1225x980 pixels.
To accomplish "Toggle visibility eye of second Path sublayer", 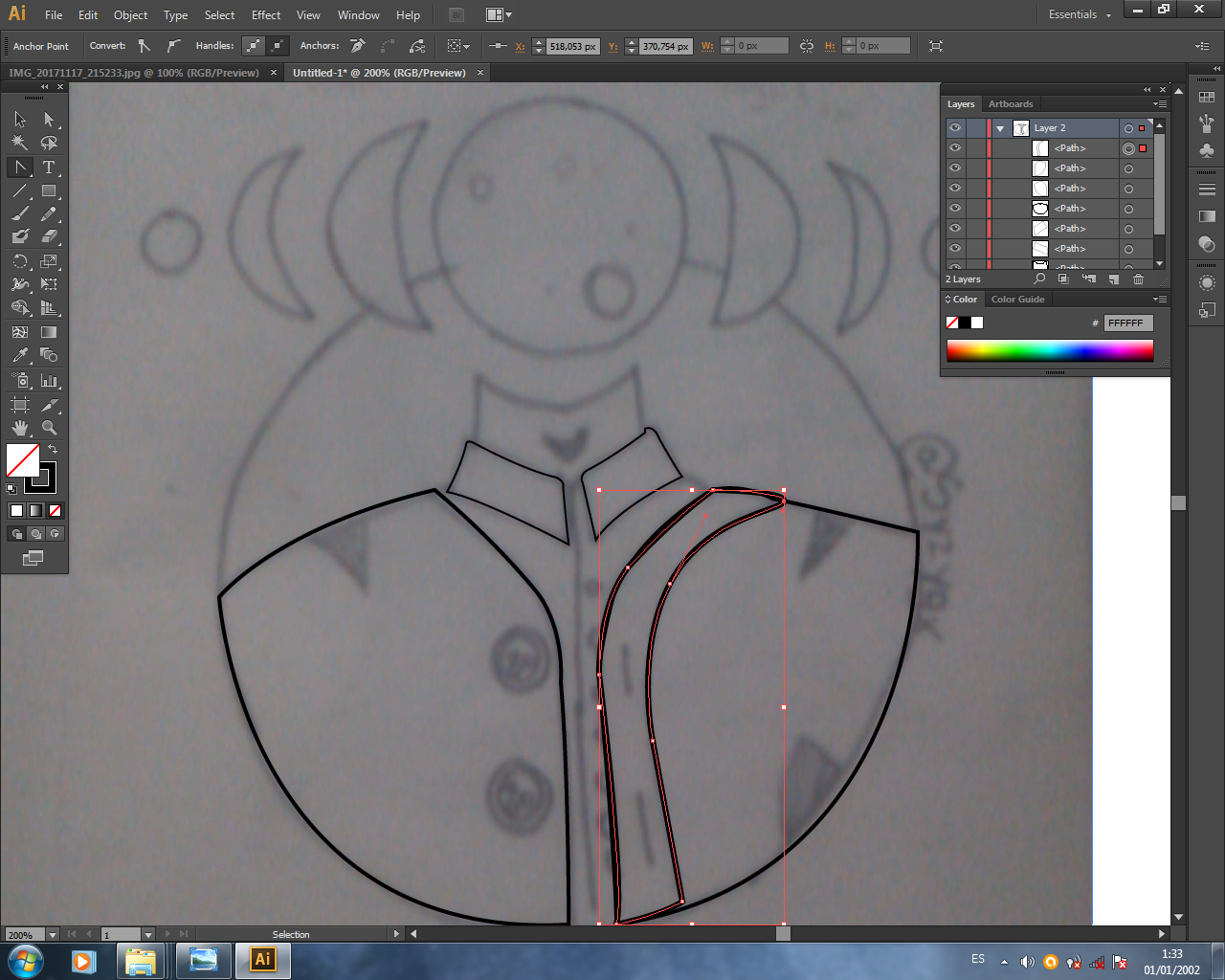I will [x=955, y=167].
